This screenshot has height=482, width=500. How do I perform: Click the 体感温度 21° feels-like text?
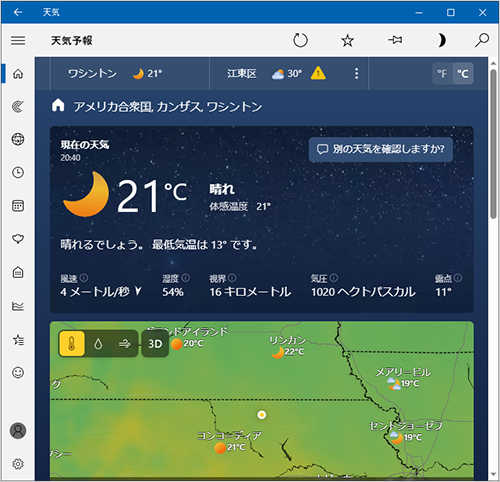point(240,206)
